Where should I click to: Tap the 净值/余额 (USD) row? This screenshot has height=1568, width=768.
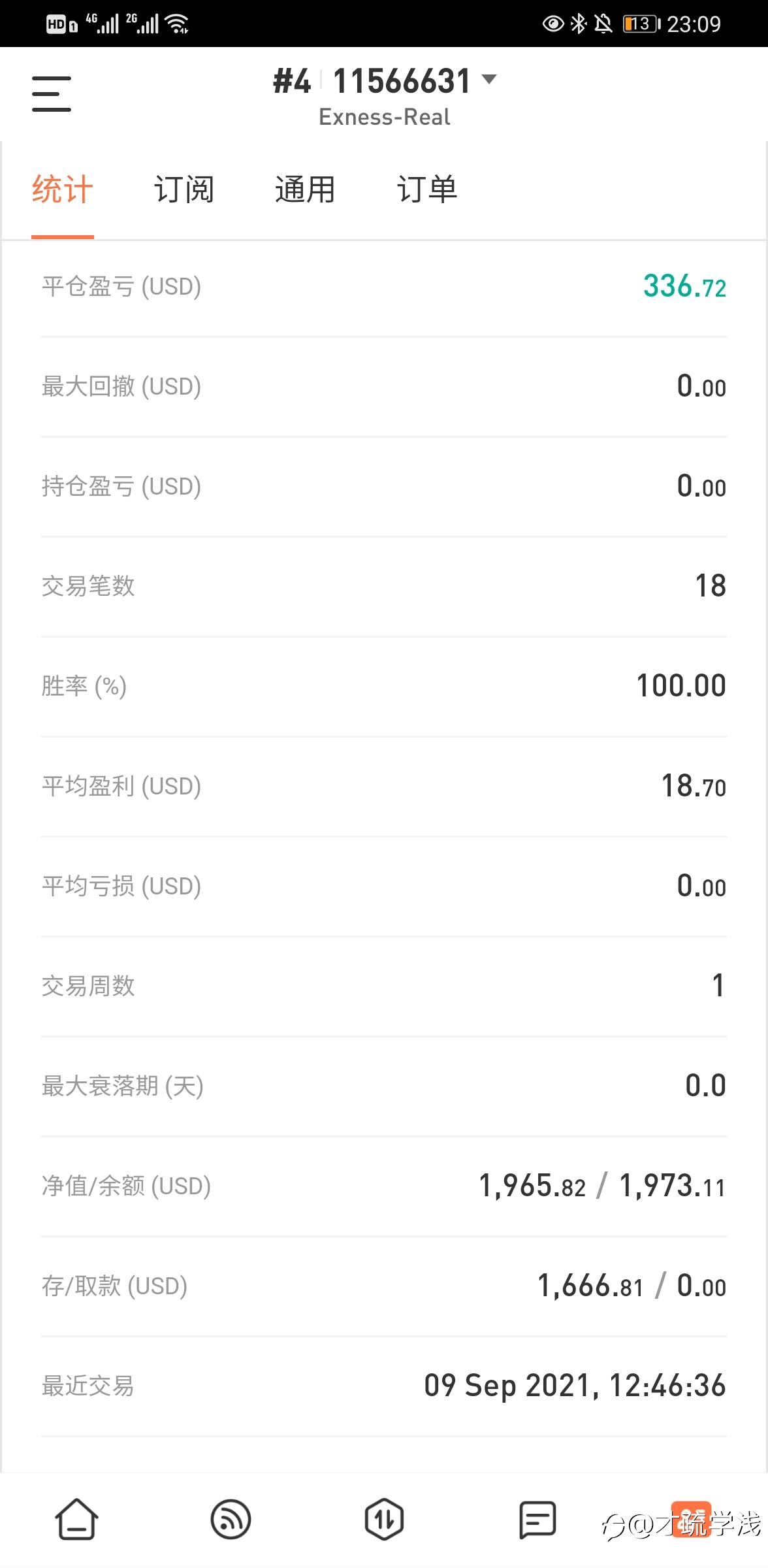(x=384, y=1186)
